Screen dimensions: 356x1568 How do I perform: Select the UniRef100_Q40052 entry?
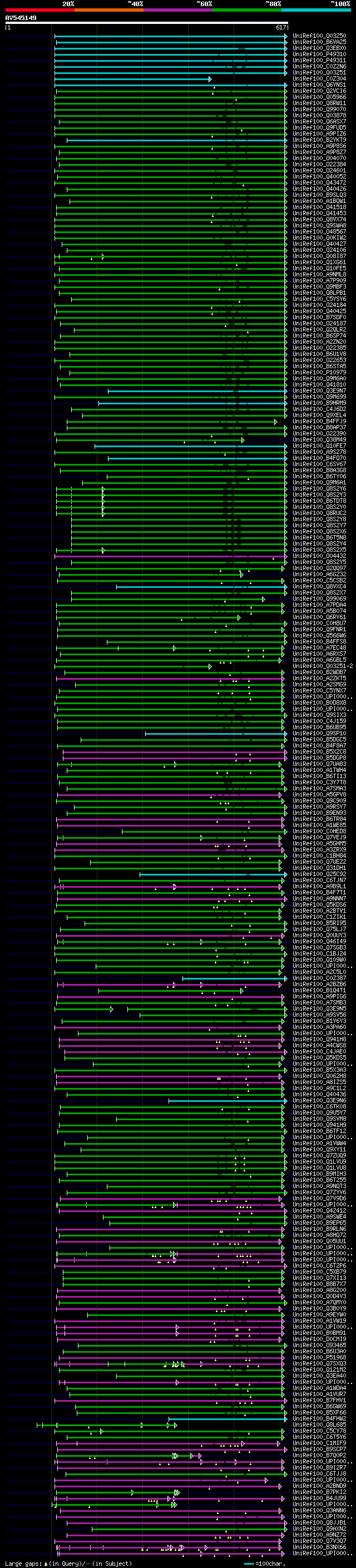point(319,176)
